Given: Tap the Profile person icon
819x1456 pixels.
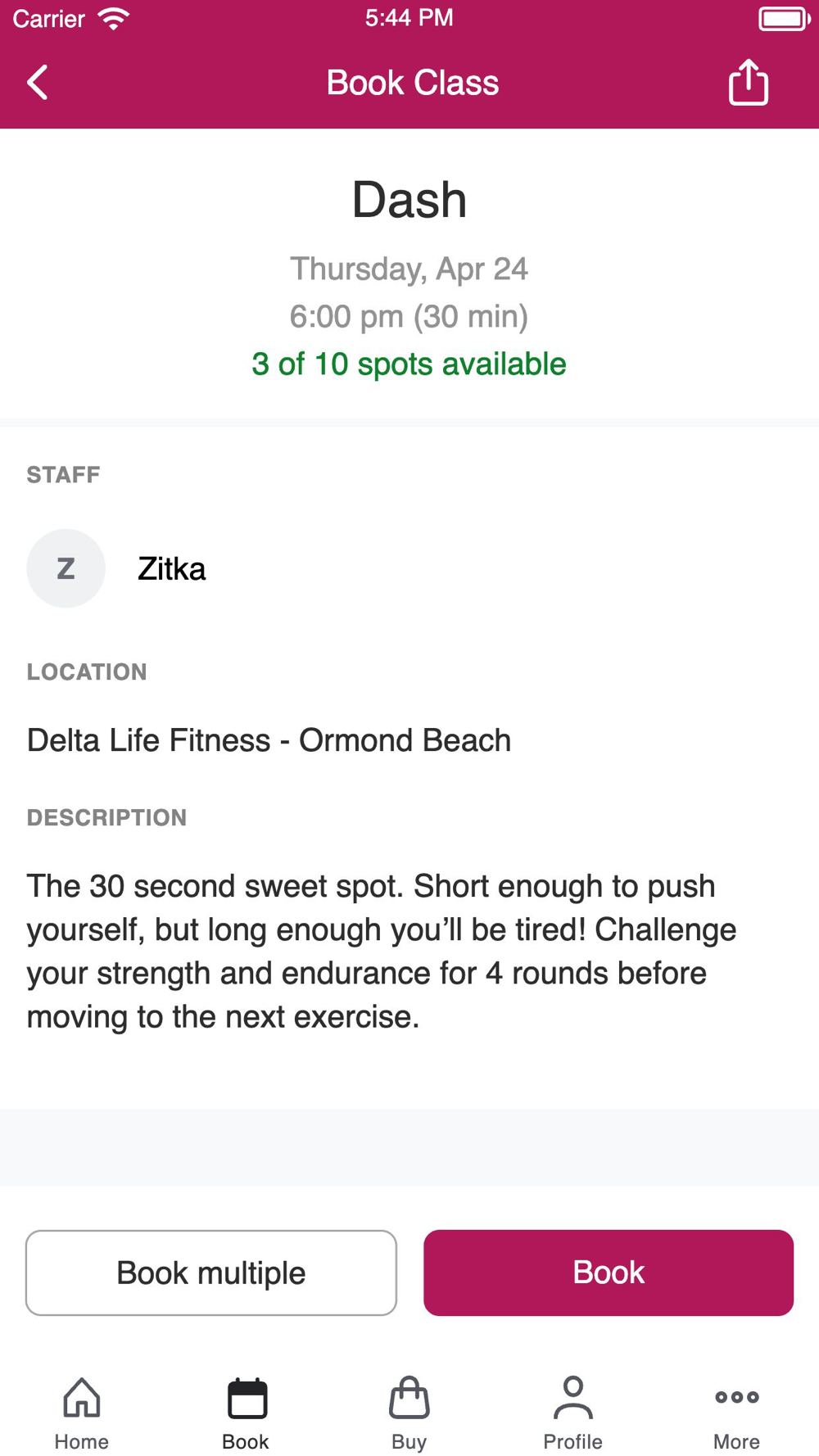Looking at the screenshot, I should pyautogui.click(x=572, y=1397).
